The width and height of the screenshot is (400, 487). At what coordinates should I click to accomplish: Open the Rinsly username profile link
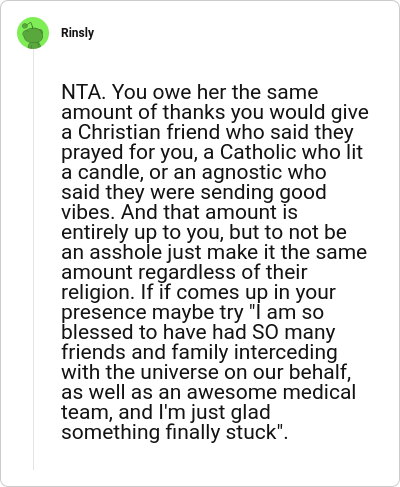pyautogui.click(x=77, y=33)
